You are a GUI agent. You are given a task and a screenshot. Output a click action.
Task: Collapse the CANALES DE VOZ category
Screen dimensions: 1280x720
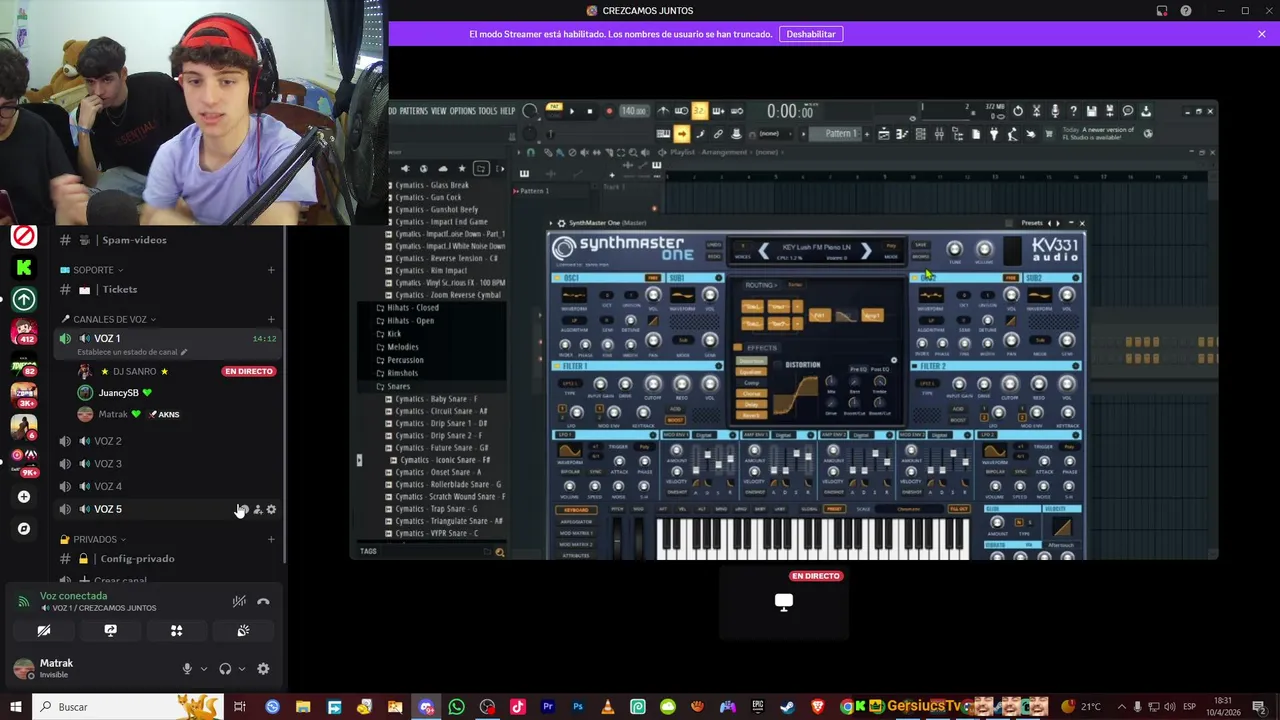point(108,319)
